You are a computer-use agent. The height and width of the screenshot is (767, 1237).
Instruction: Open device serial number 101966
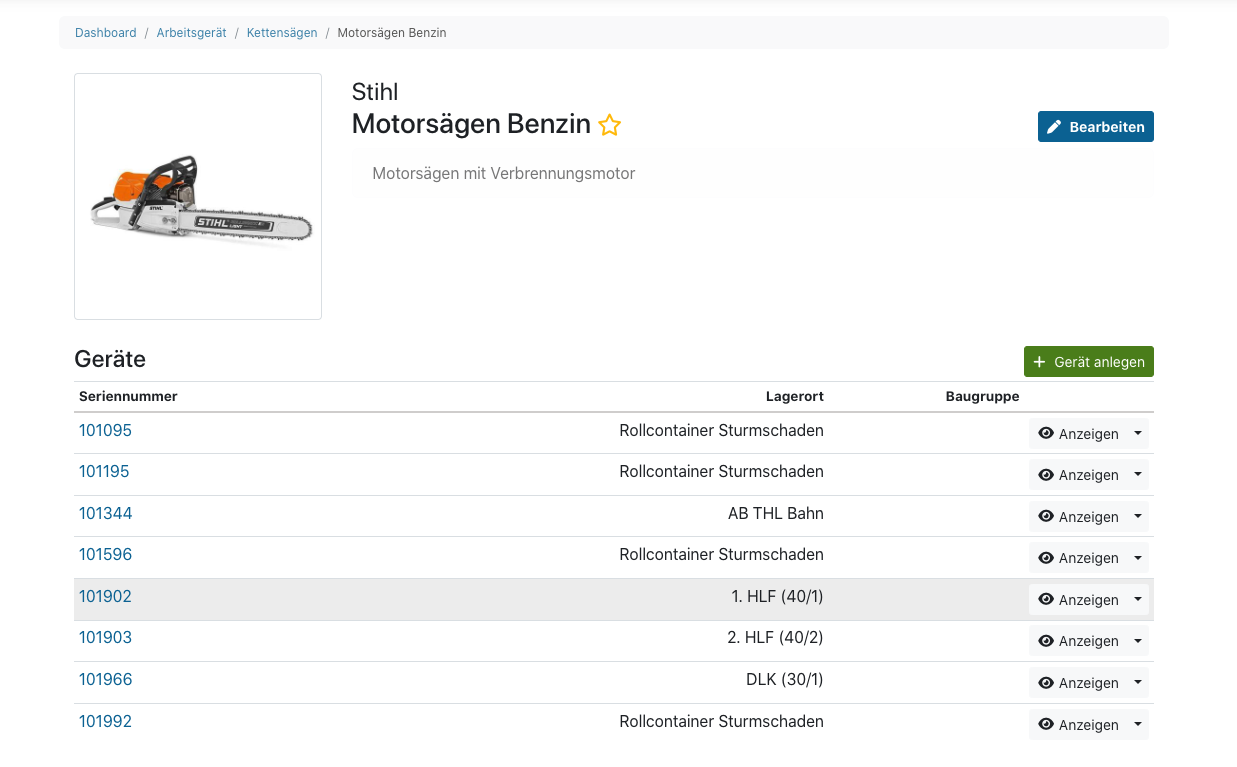[x=105, y=680]
